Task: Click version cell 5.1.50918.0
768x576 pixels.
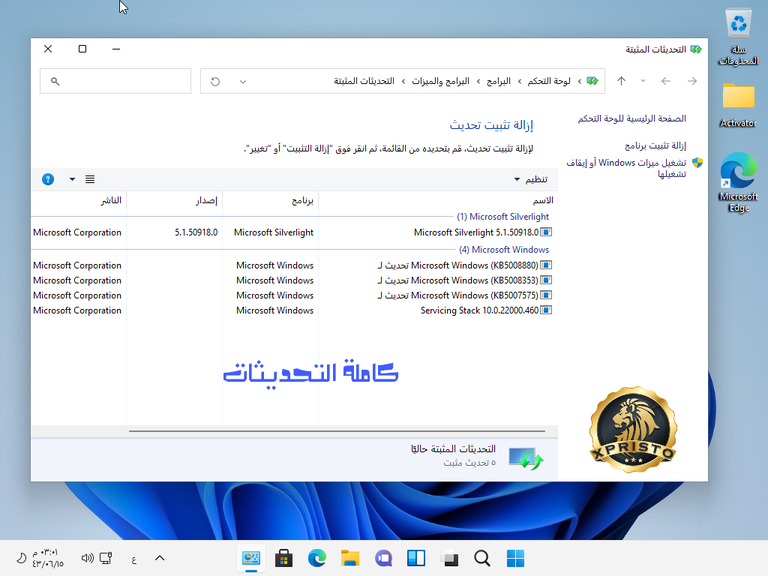Action: (196, 232)
